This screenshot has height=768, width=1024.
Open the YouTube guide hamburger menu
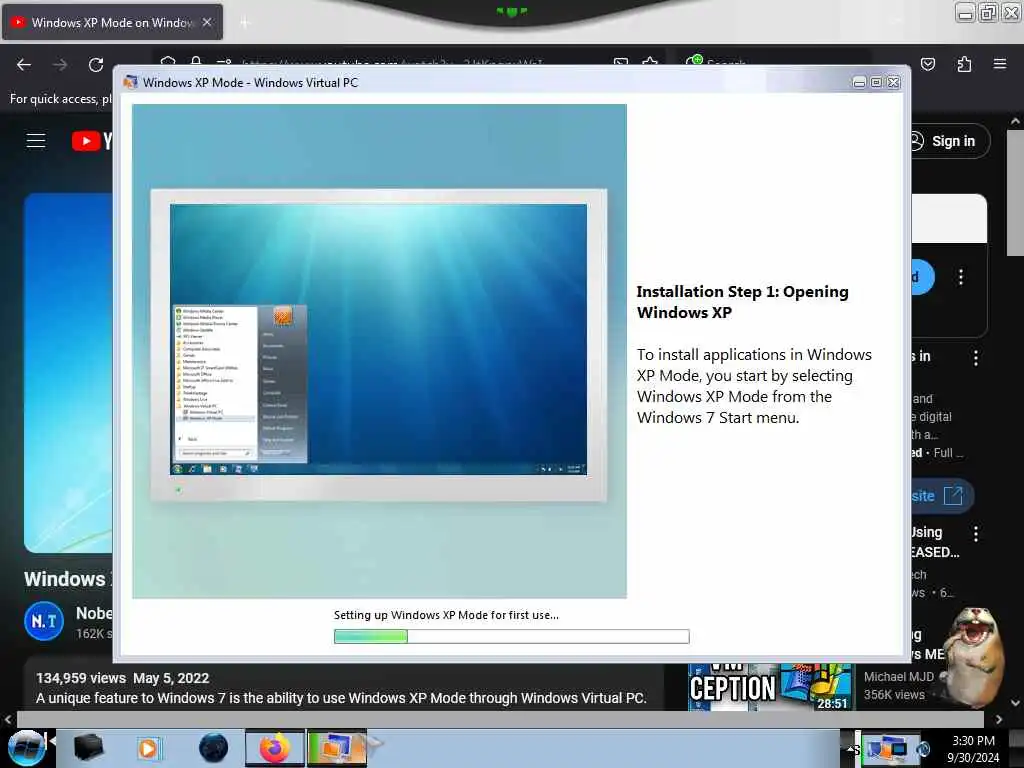36,141
